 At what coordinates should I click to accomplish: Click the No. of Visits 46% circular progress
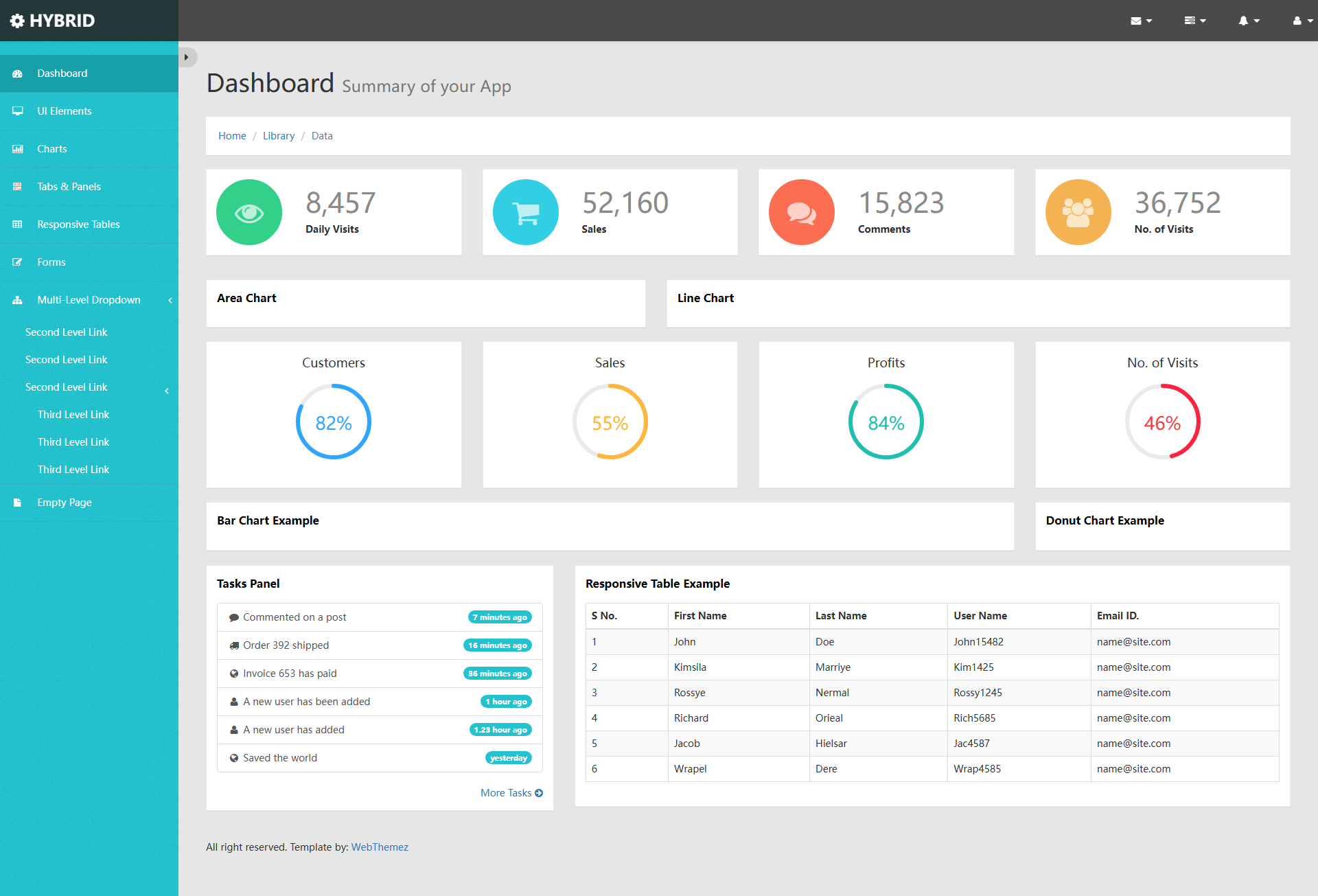(1163, 422)
